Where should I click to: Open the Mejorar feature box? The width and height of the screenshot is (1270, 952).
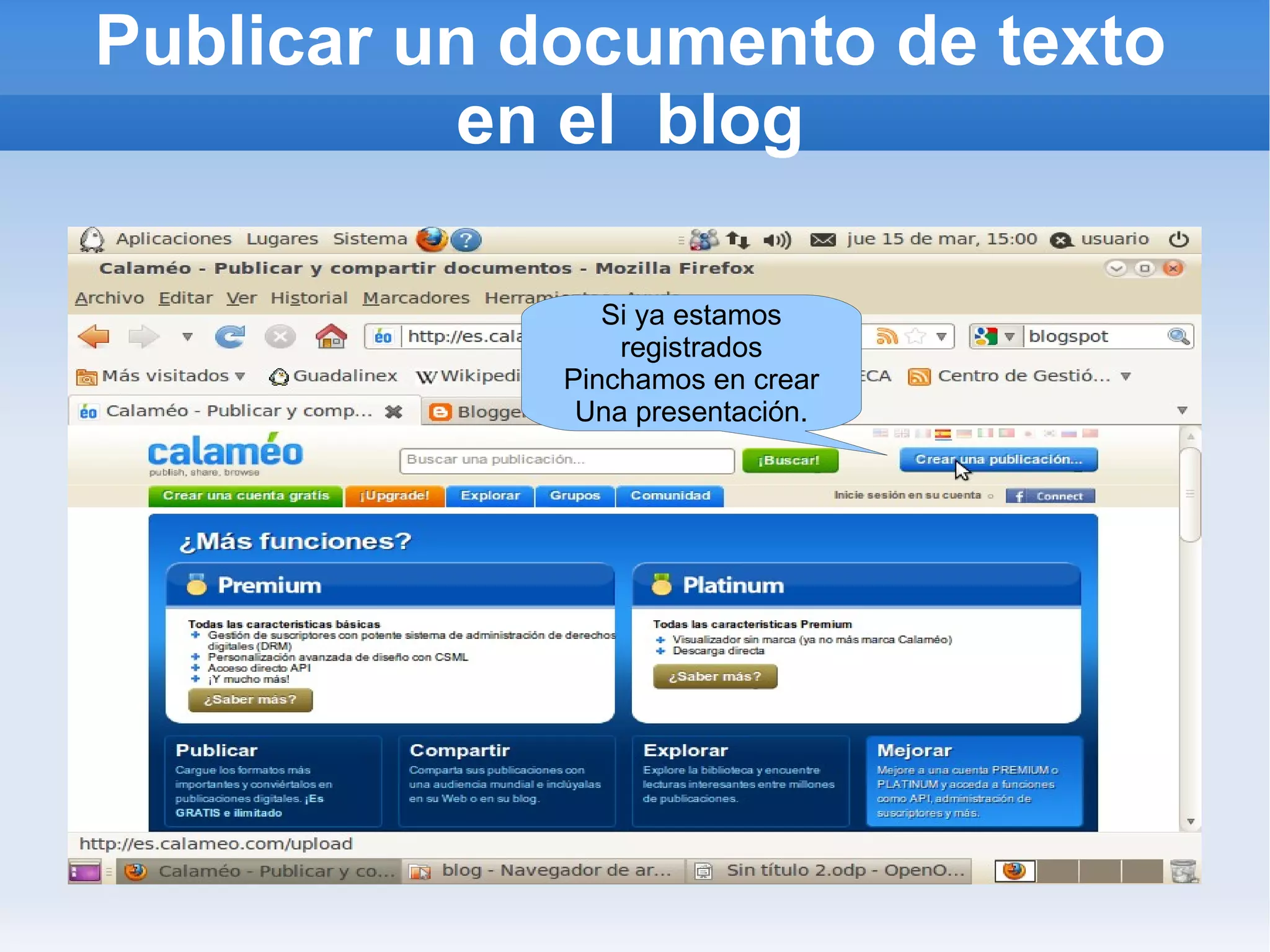pyautogui.click(x=974, y=781)
